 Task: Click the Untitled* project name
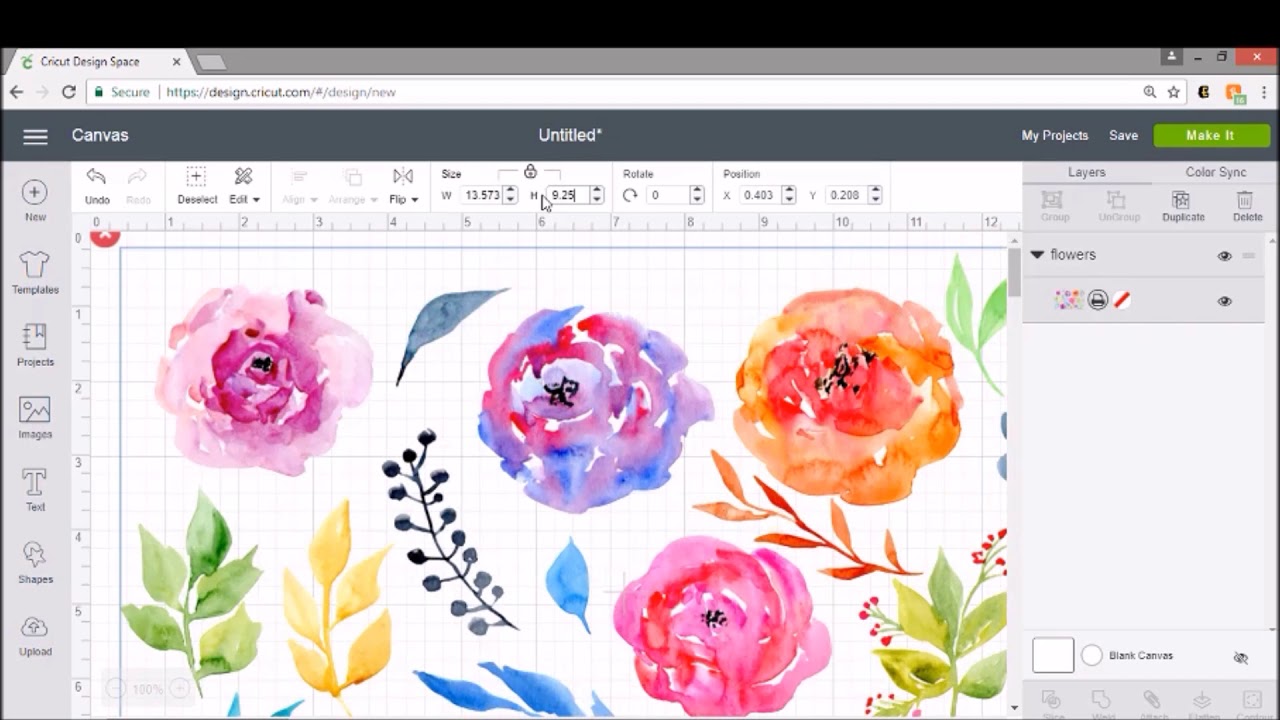570,135
